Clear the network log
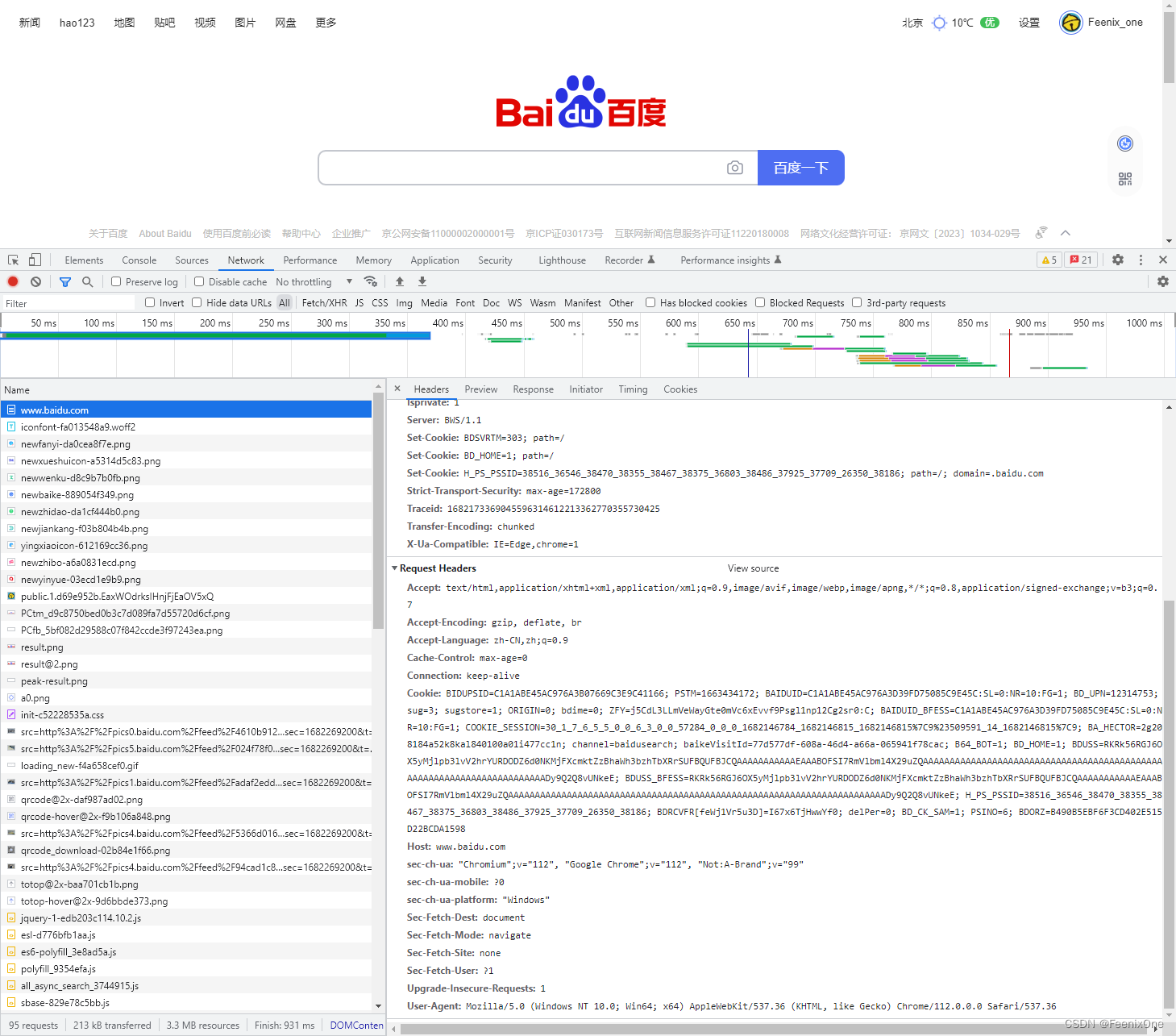Image resolution: width=1176 pixels, height=1036 pixels. point(35,281)
